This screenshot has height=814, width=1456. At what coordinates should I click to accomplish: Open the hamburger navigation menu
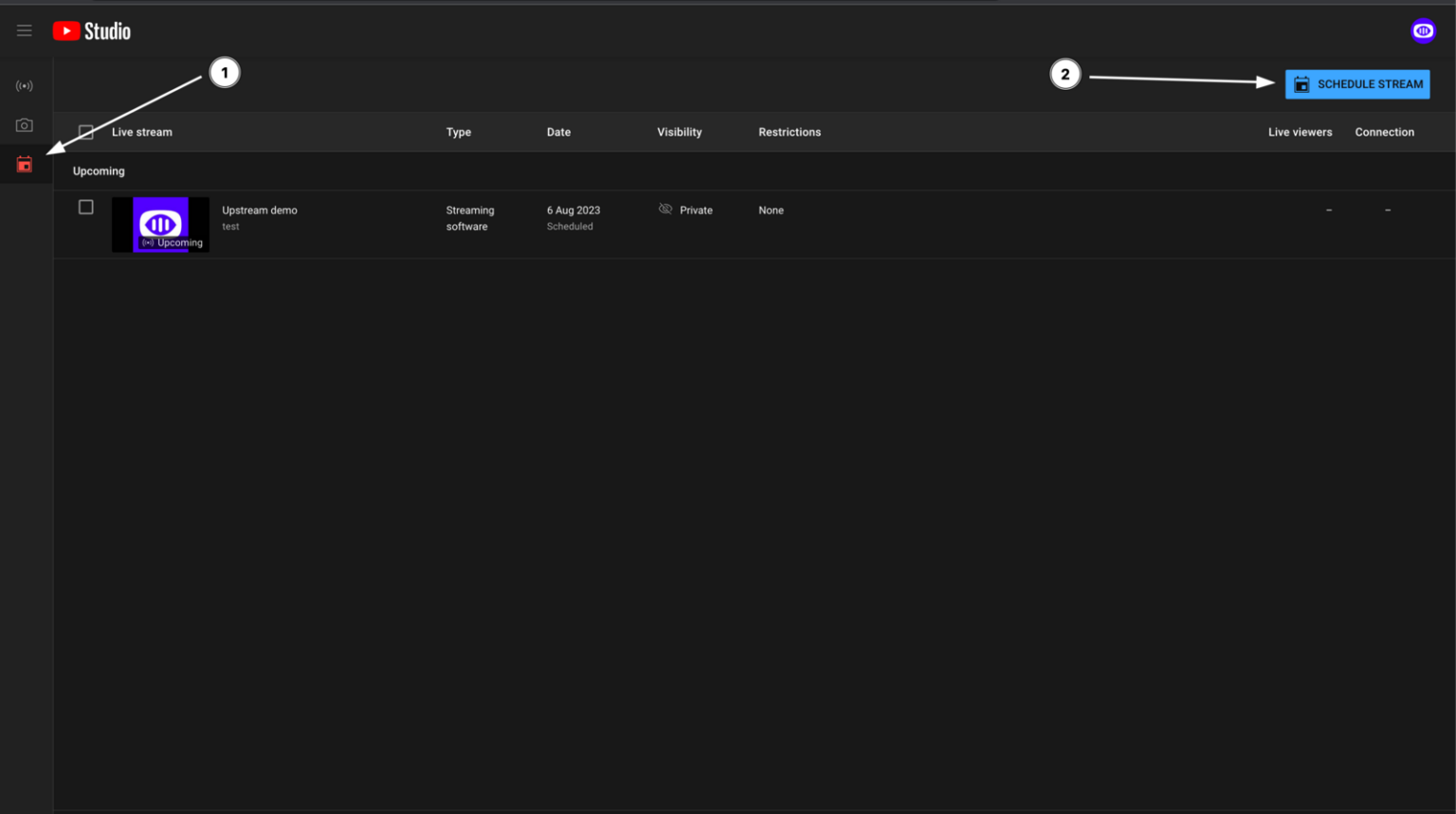coord(24,29)
